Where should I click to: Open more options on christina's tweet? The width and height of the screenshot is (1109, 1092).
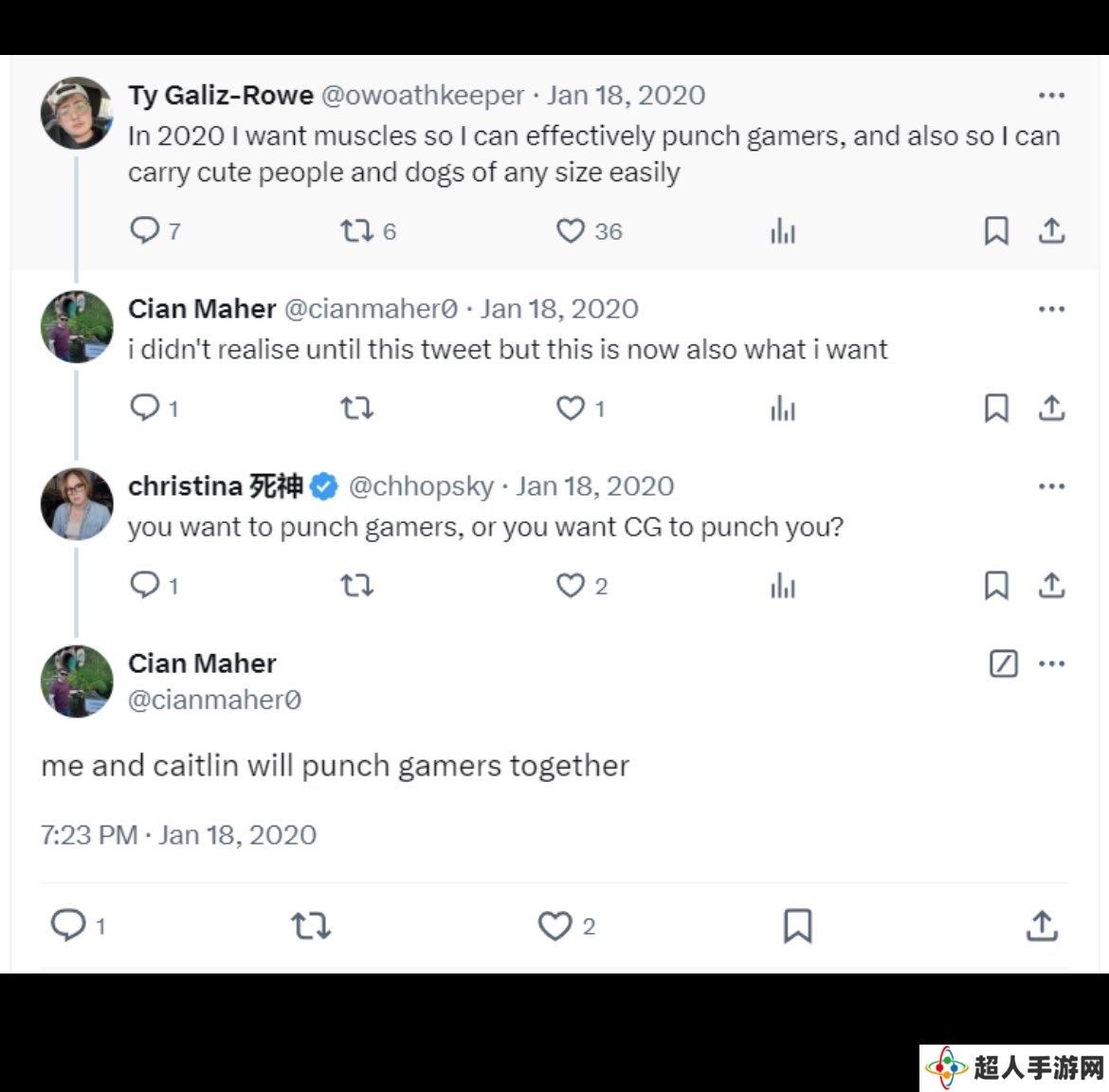(1052, 486)
